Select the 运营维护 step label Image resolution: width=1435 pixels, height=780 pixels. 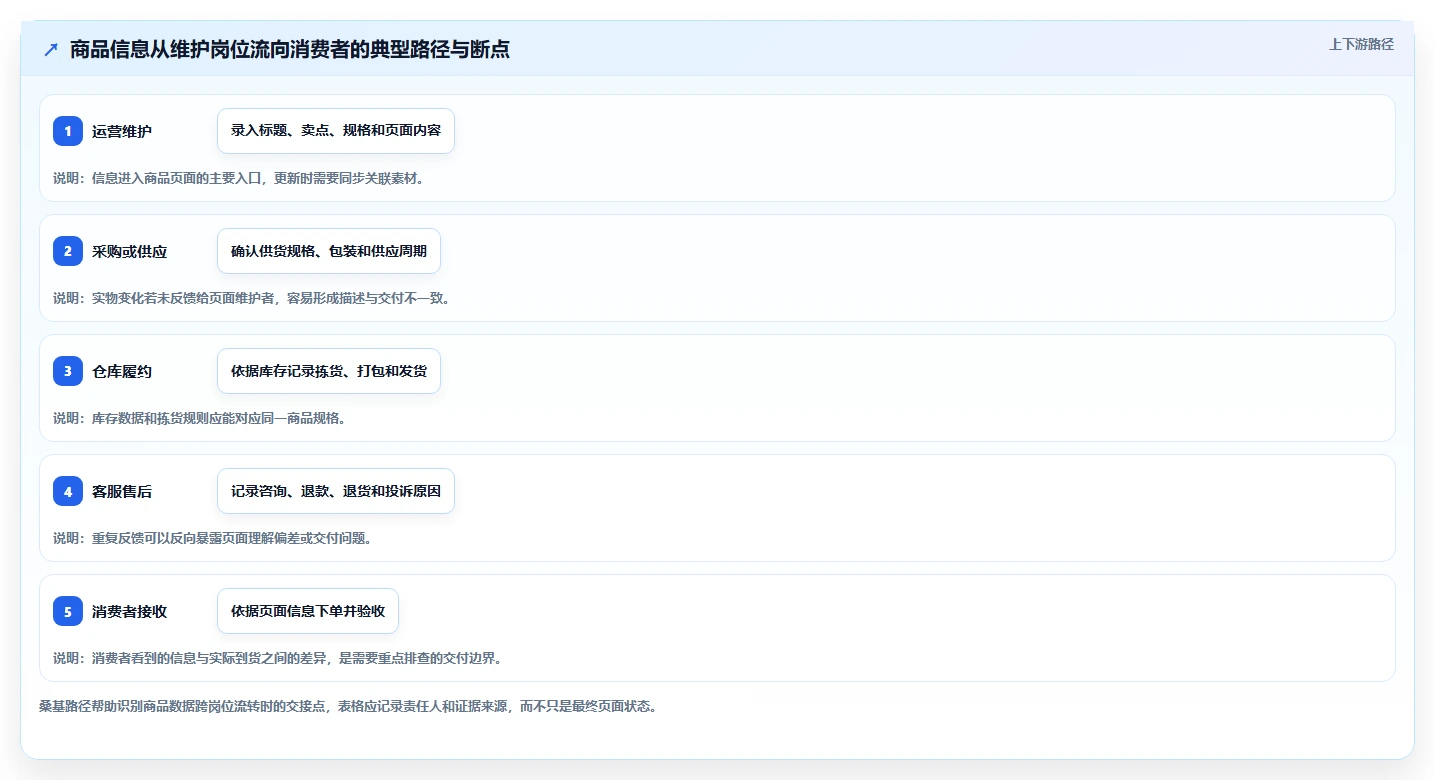122,131
